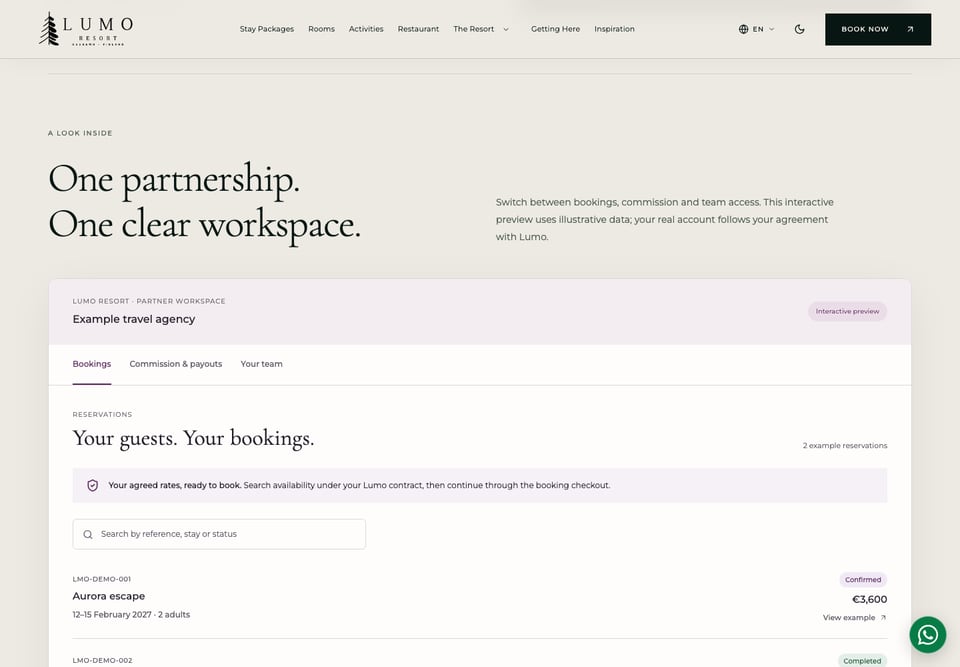The height and width of the screenshot is (667, 960).
Task: Click the Interactive preview badge
Action: [x=847, y=311]
